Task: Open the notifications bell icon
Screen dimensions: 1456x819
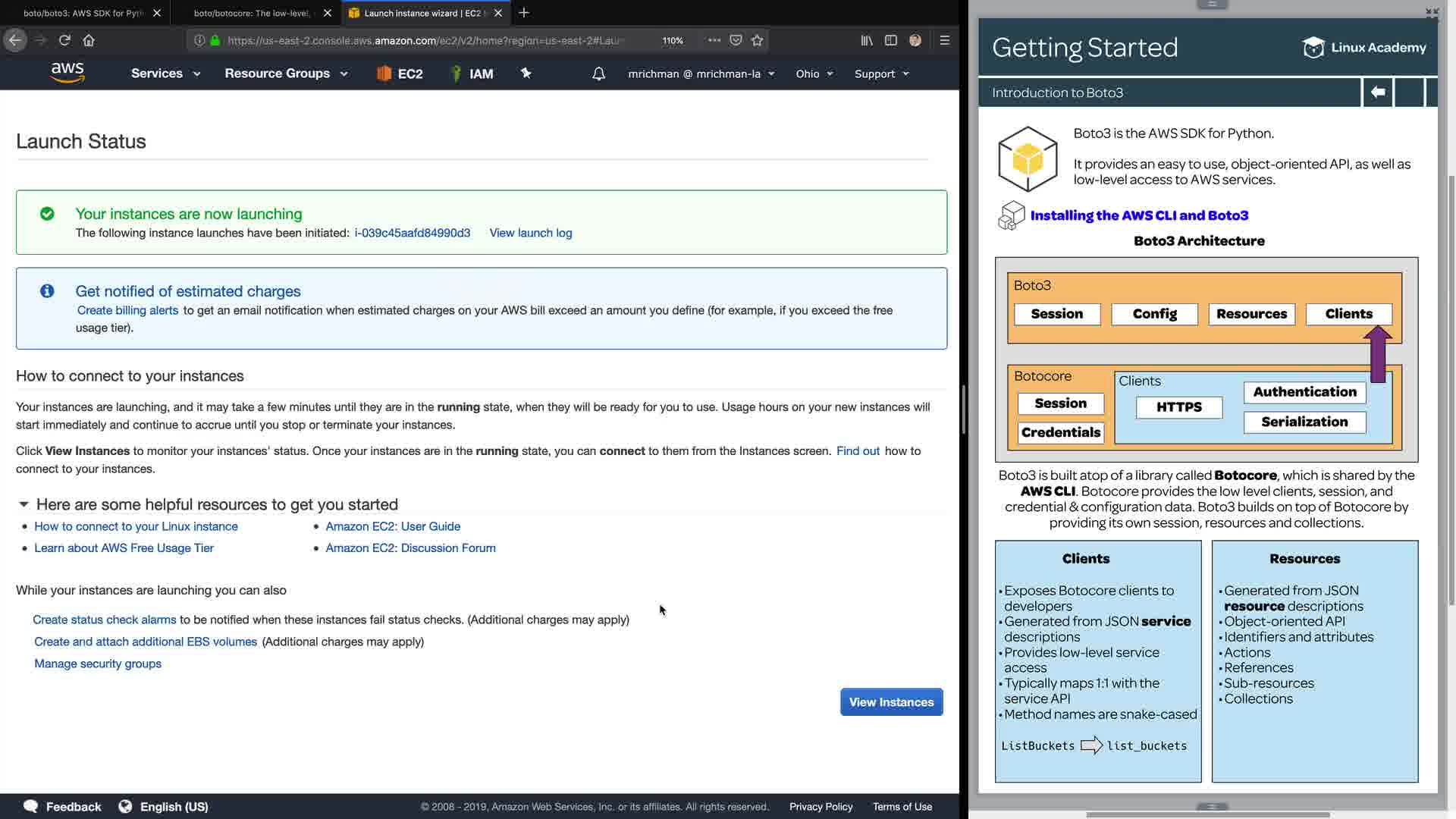Action: (598, 74)
